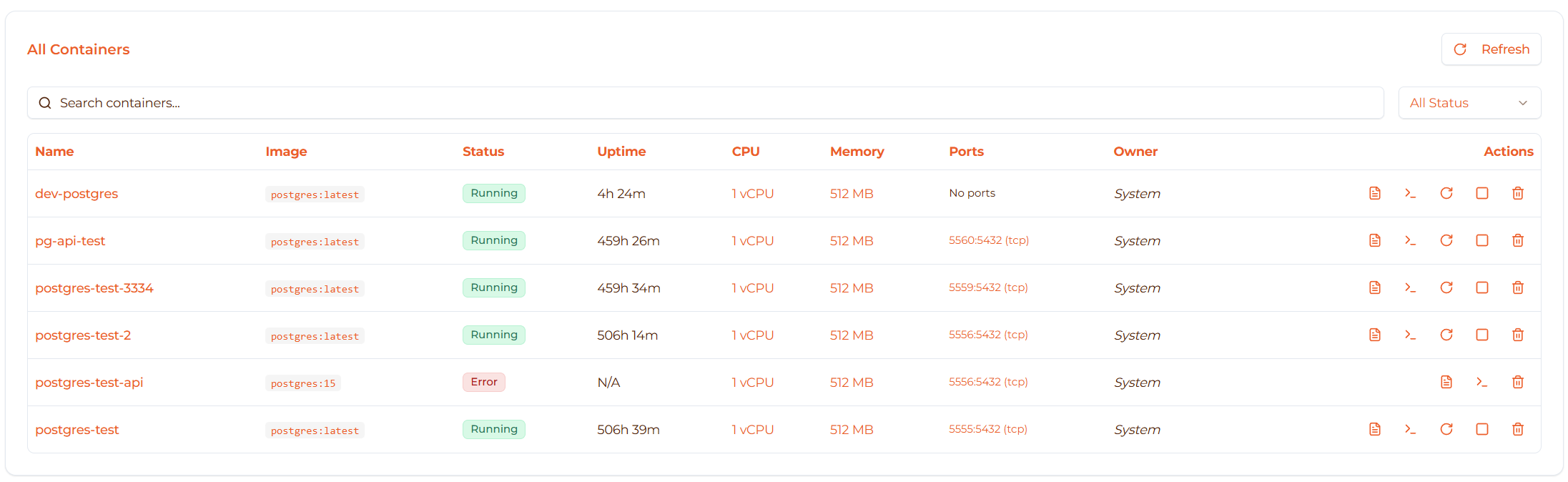Click the Name column header
1568x482 pixels.
(54, 152)
